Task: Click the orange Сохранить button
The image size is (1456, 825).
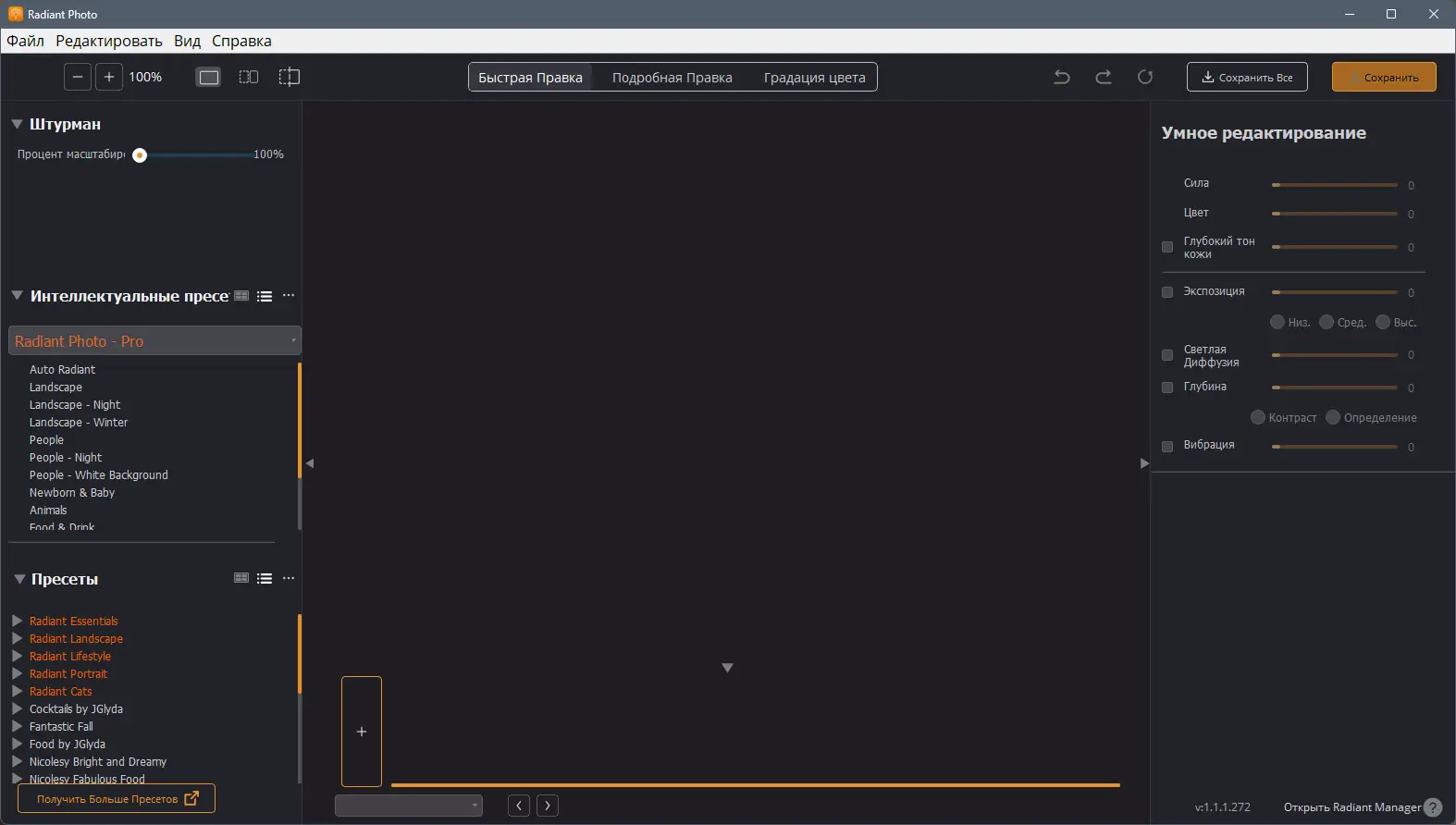Action: pyautogui.click(x=1384, y=77)
